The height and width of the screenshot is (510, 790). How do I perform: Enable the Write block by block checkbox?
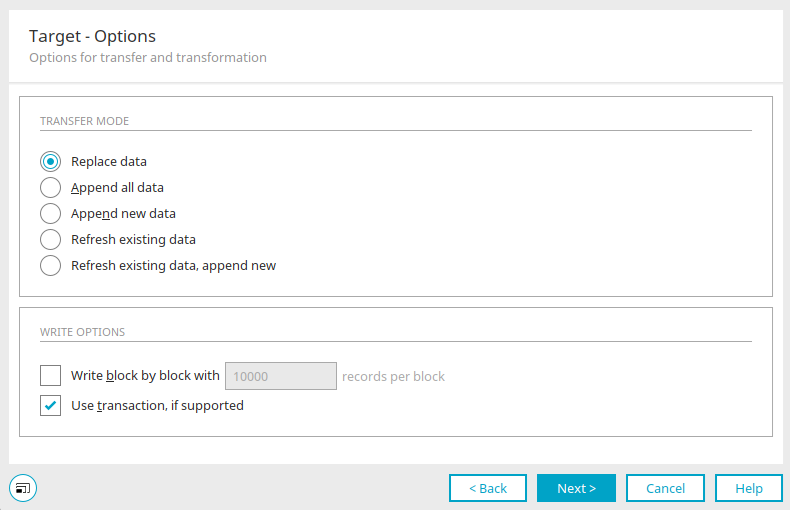(x=50, y=375)
